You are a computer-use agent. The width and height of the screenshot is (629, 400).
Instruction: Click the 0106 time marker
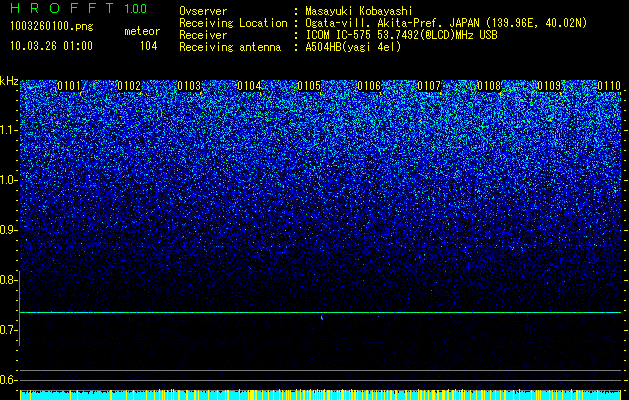coord(369,86)
